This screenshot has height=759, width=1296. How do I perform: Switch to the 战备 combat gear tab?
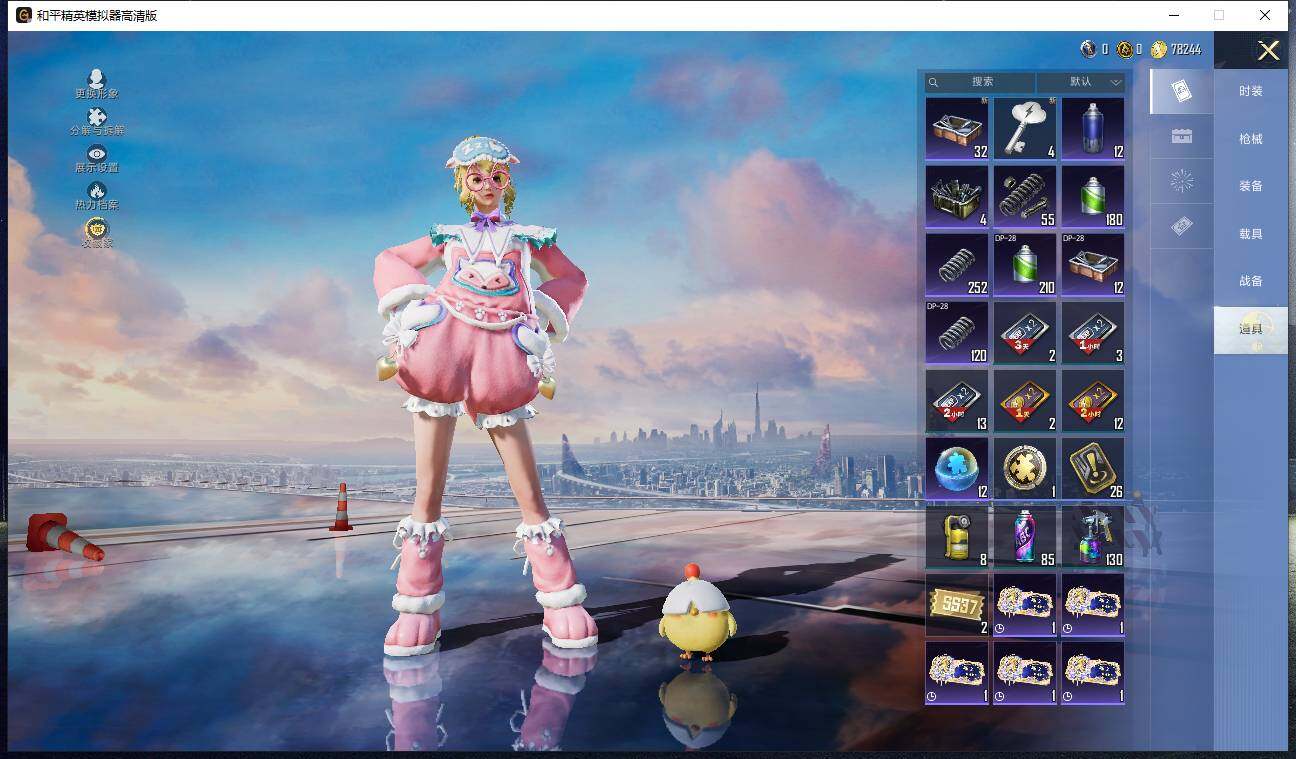1251,281
